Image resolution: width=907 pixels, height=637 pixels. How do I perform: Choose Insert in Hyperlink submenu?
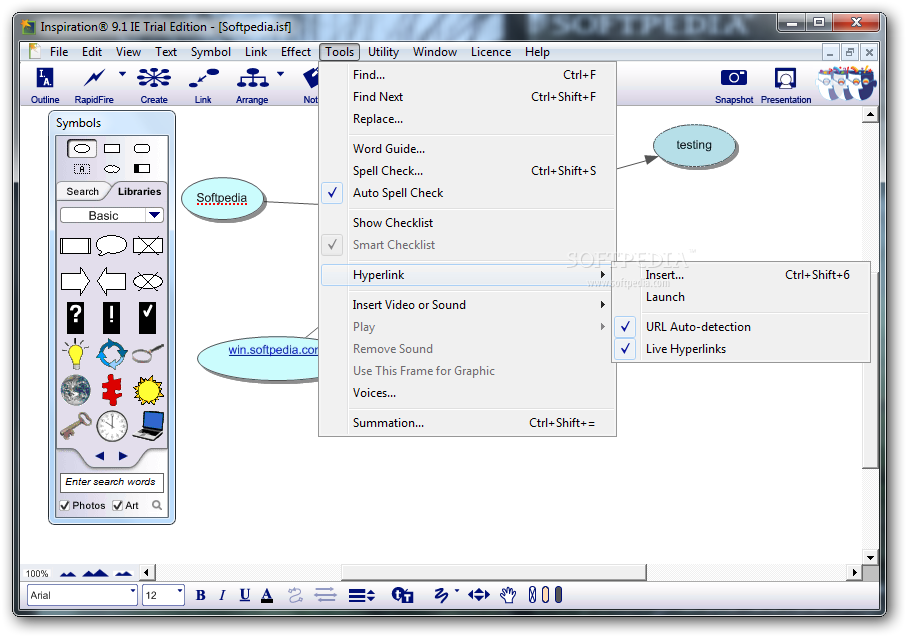[742, 275]
